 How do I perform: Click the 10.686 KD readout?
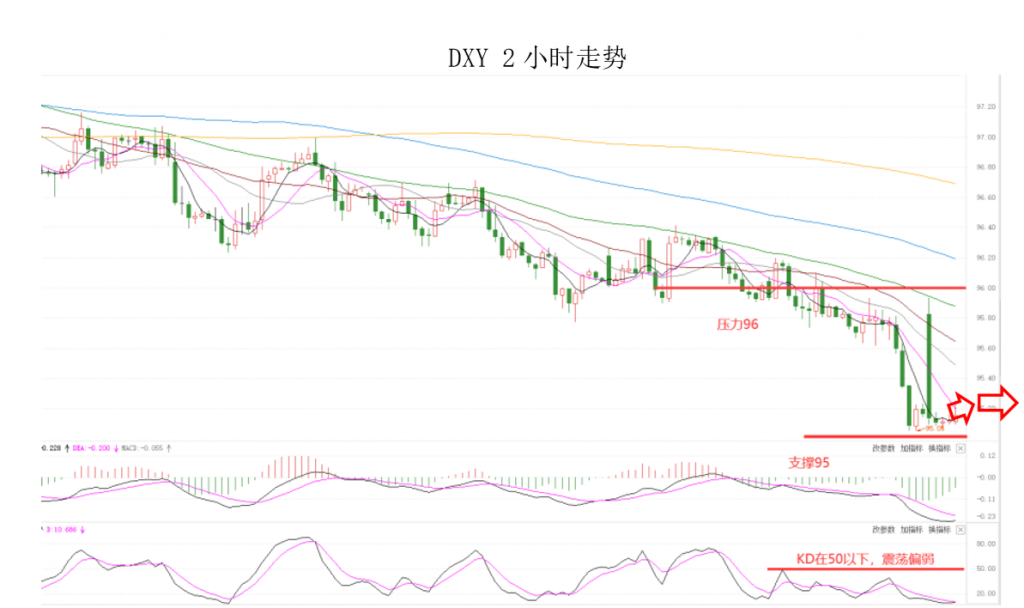[x=64, y=530]
